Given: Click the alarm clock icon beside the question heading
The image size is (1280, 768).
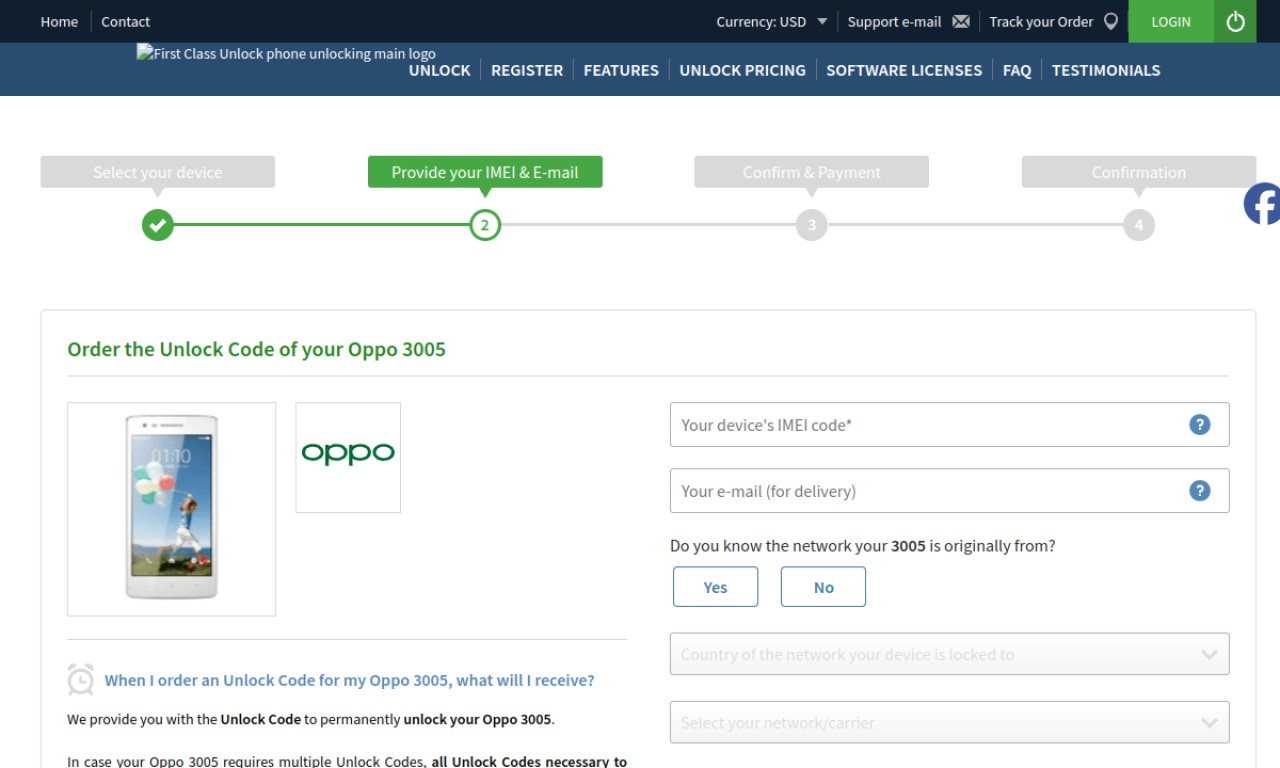Looking at the screenshot, I should (x=81, y=679).
